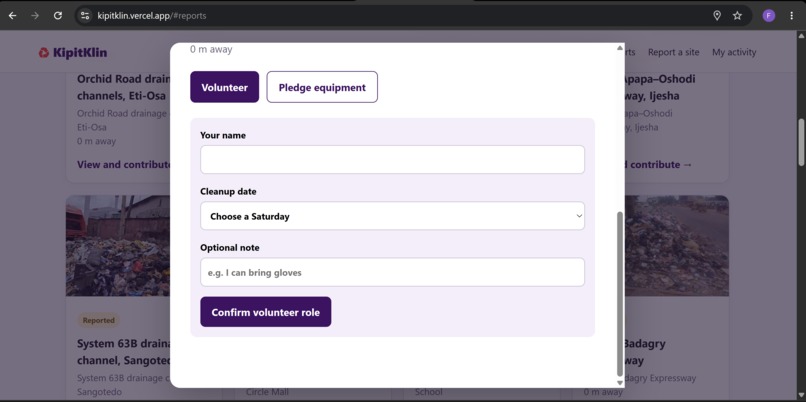Open the Choose a Saturday dropdown
The height and width of the screenshot is (402, 806).
click(x=392, y=216)
